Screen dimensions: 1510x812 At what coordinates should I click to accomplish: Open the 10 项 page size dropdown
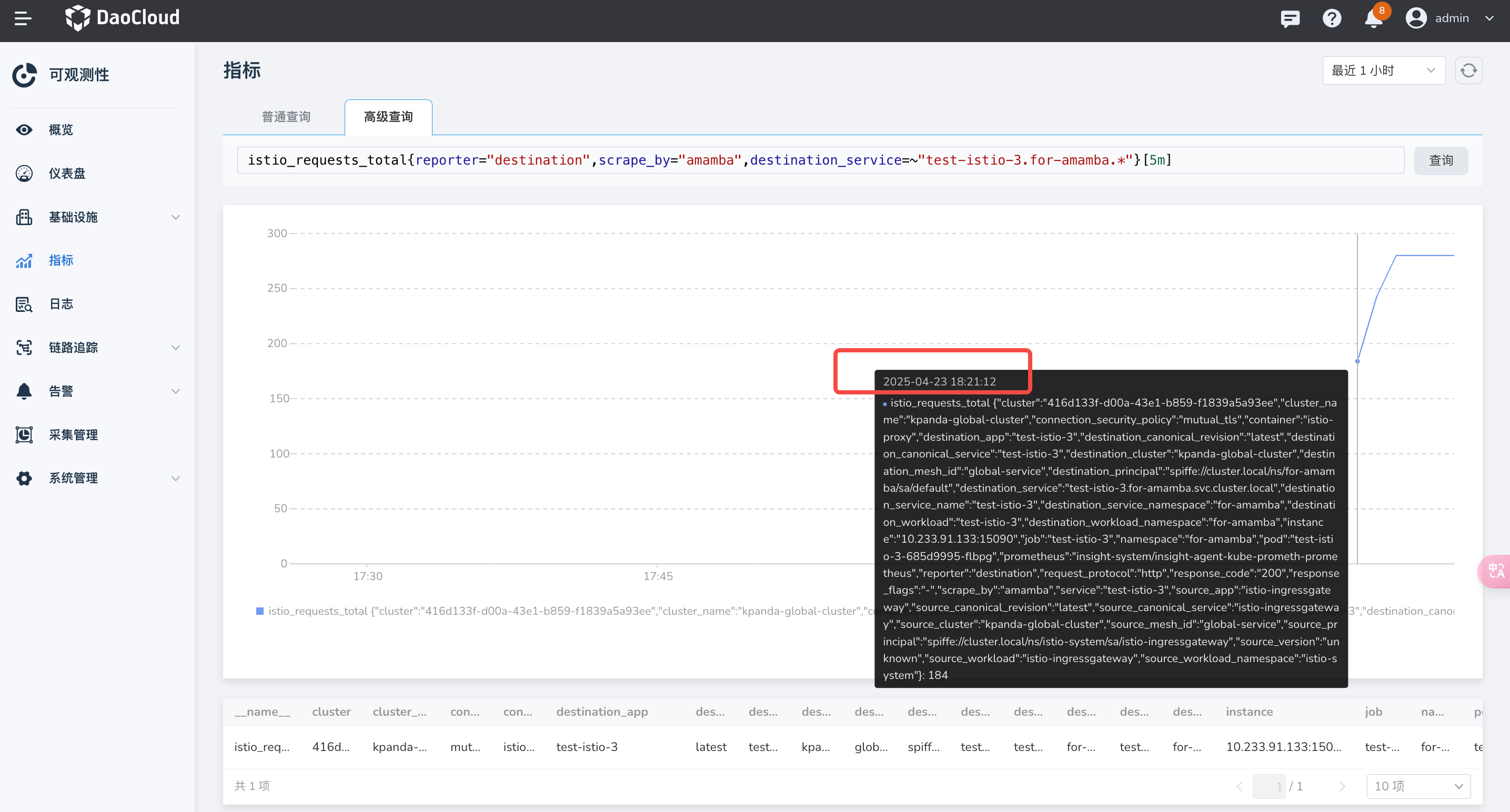1417,786
